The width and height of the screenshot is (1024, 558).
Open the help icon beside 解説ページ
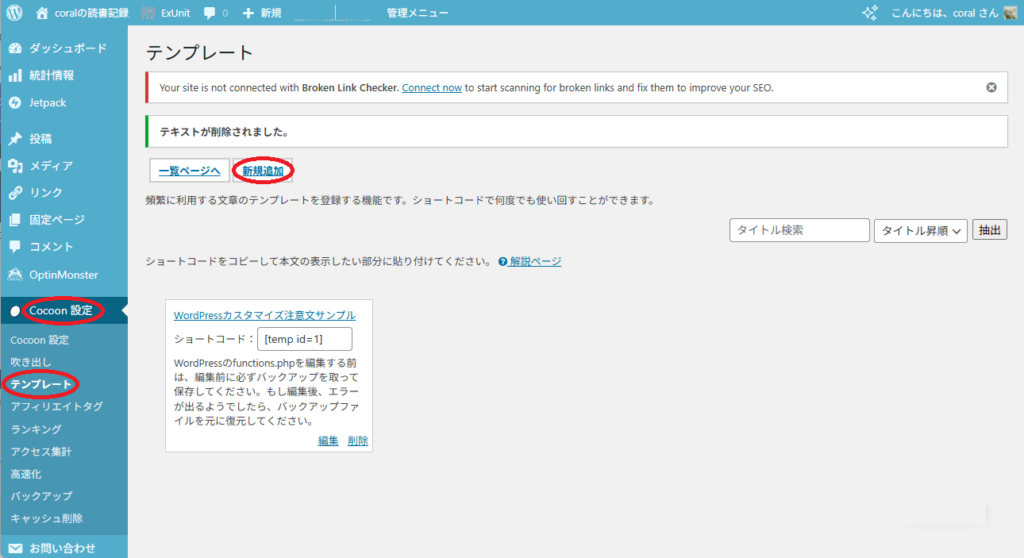click(502, 262)
